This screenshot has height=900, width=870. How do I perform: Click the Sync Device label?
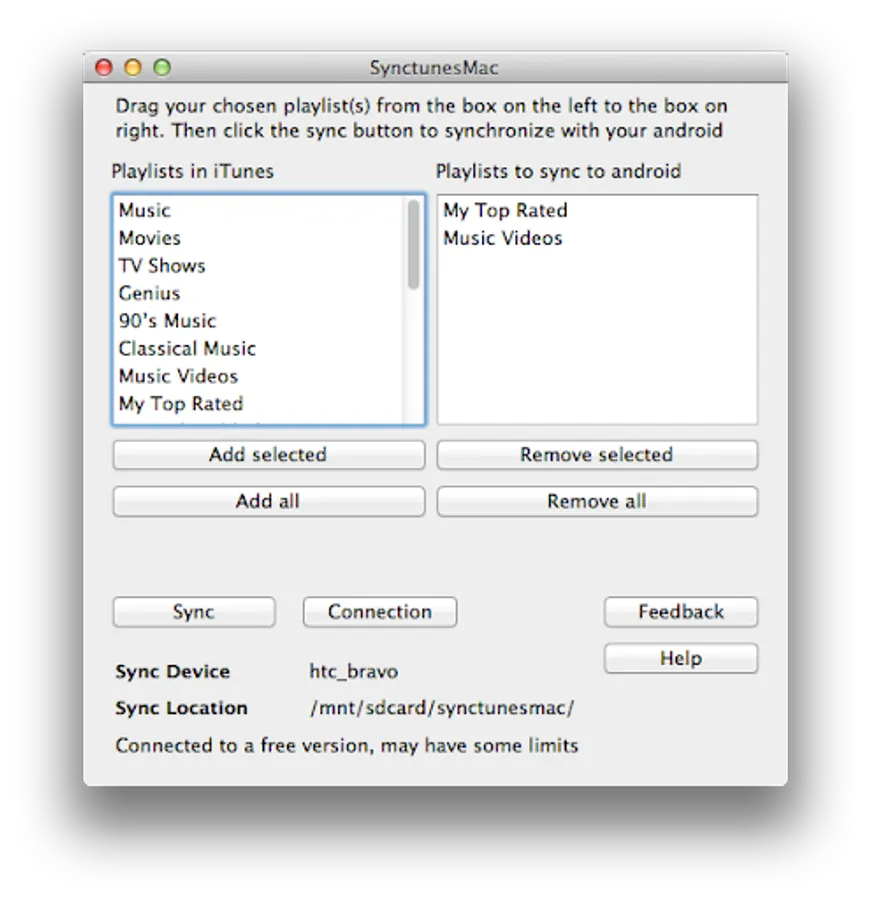point(172,671)
